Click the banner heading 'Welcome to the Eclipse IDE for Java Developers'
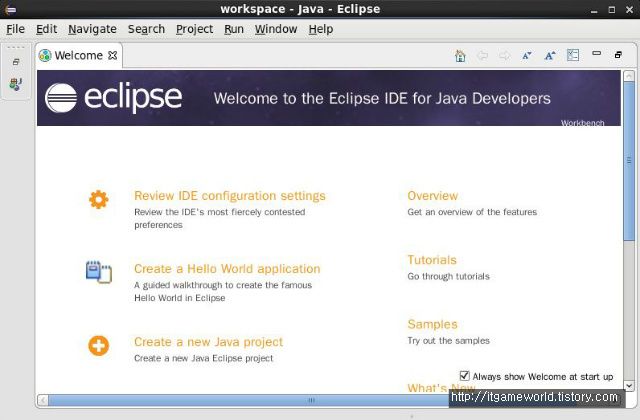640x420 pixels. click(x=382, y=98)
